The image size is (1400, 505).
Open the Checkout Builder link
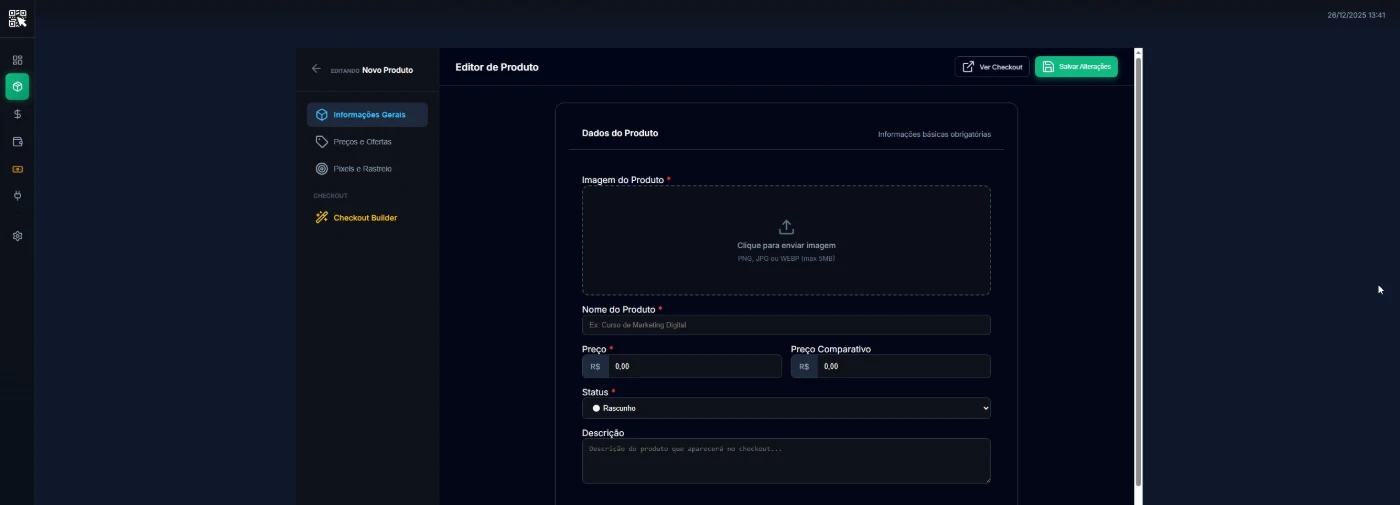coord(364,218)
